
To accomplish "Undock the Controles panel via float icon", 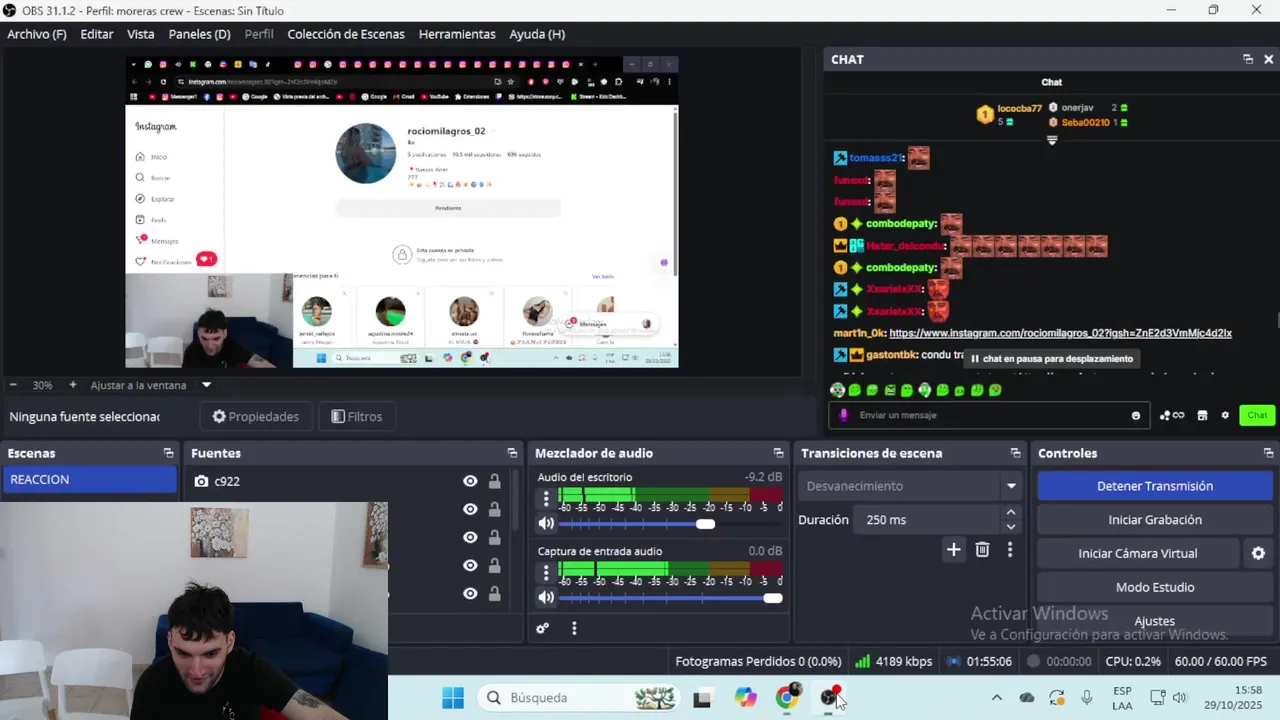I will point(1268,453).
